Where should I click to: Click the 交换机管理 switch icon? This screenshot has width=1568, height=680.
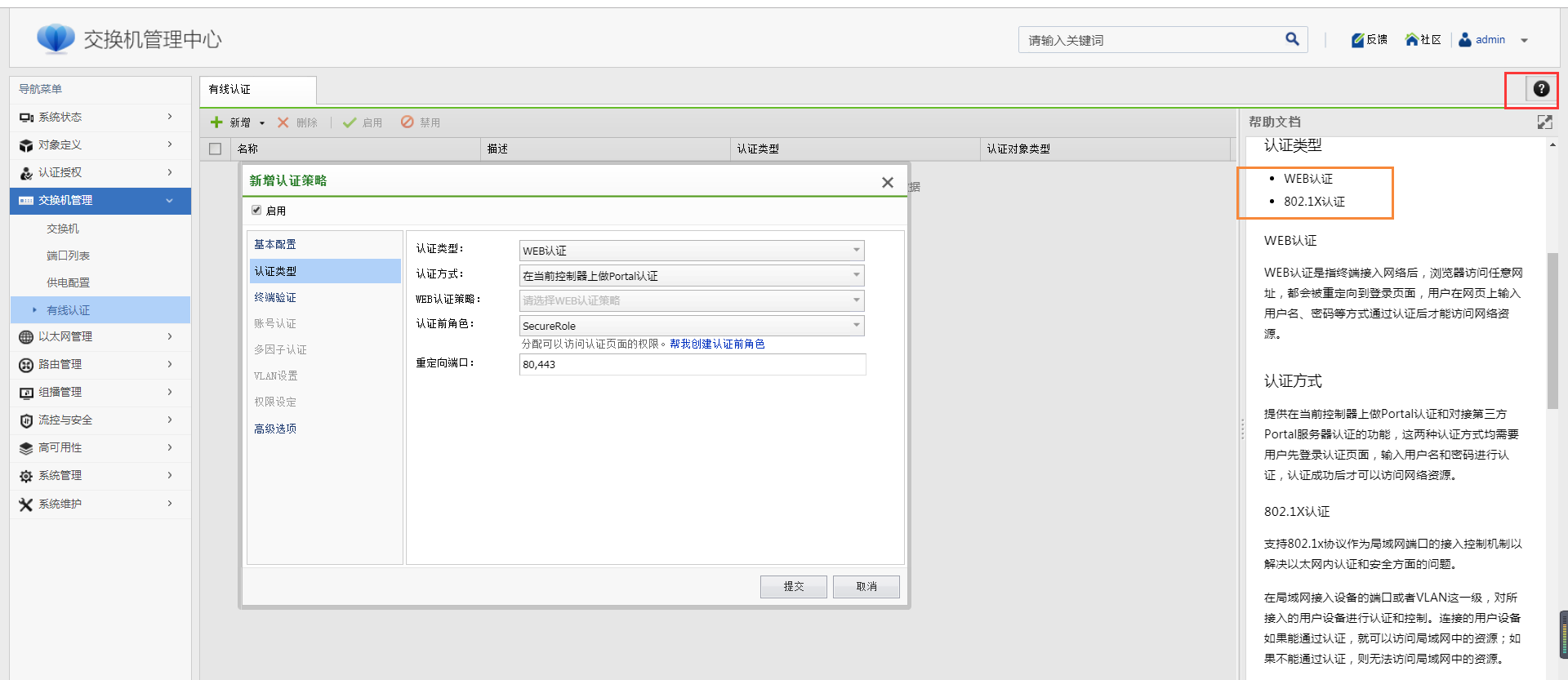26,201
